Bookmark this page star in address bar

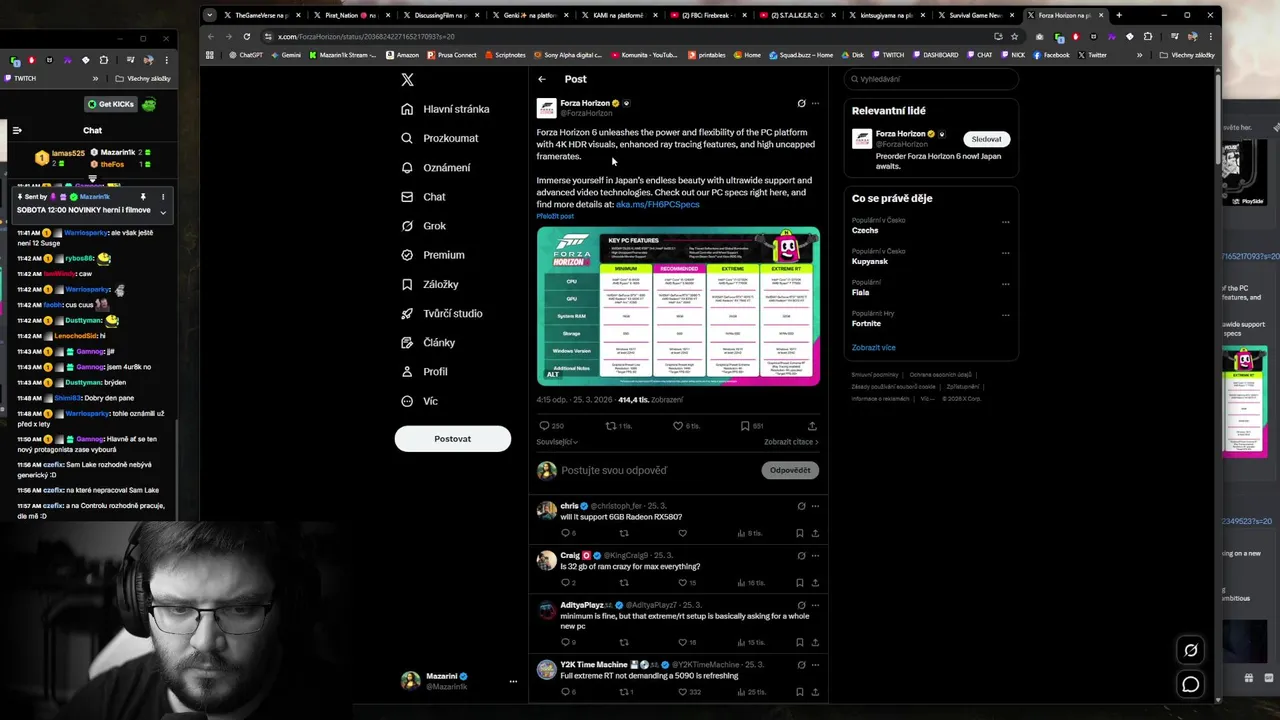point(1015,36)
